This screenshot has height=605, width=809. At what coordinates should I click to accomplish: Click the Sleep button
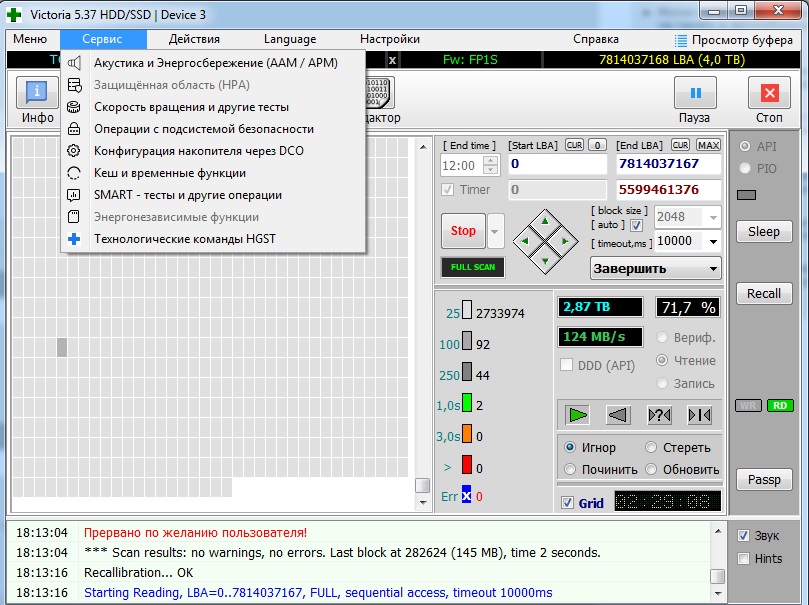coord(764,232)
